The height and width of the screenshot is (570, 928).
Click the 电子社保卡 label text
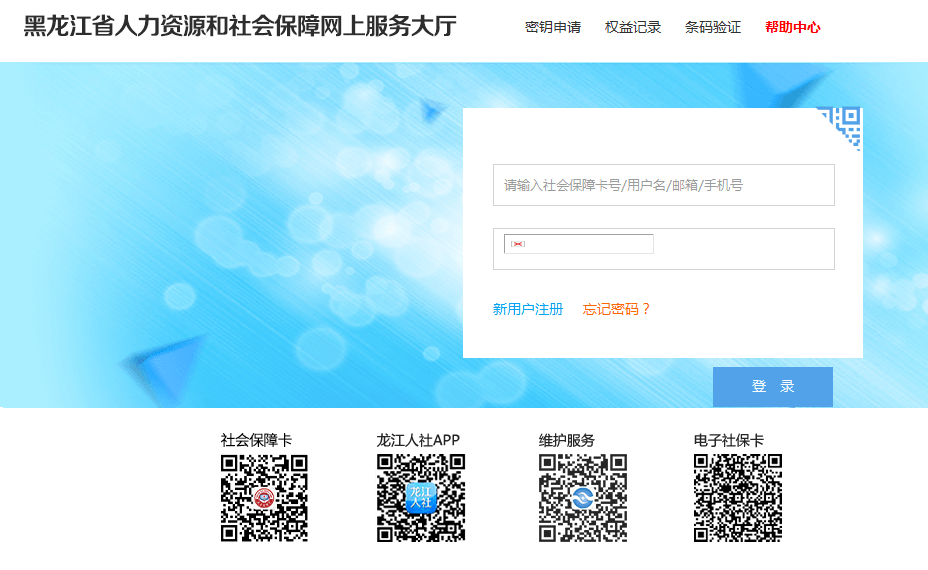tap(729, 440)
